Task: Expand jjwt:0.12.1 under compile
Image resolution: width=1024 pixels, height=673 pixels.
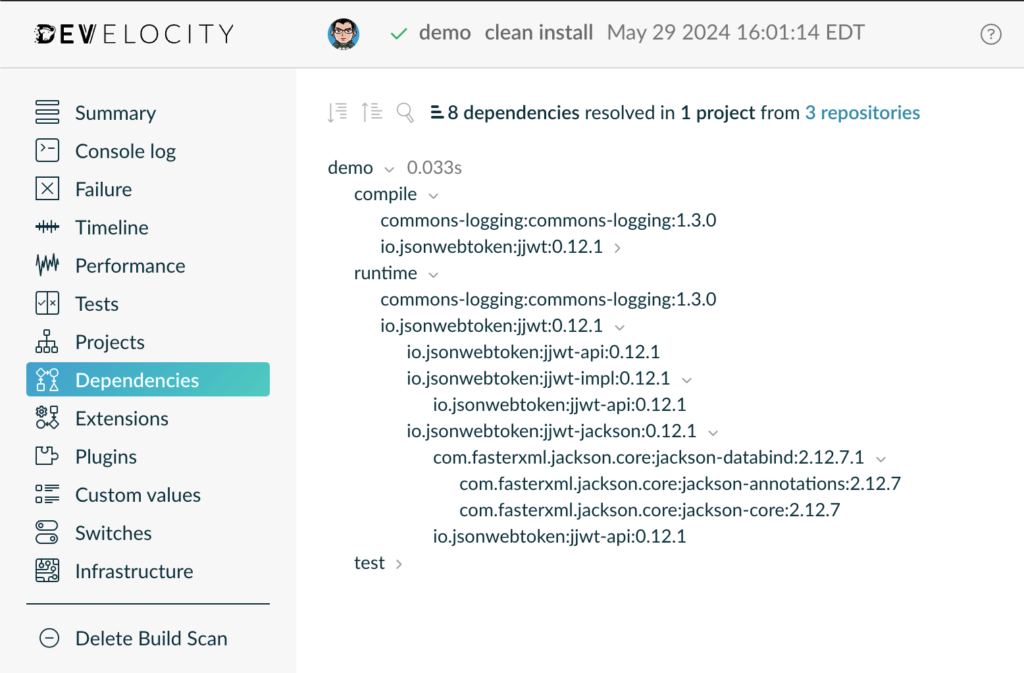Action: tap(618, 248)
